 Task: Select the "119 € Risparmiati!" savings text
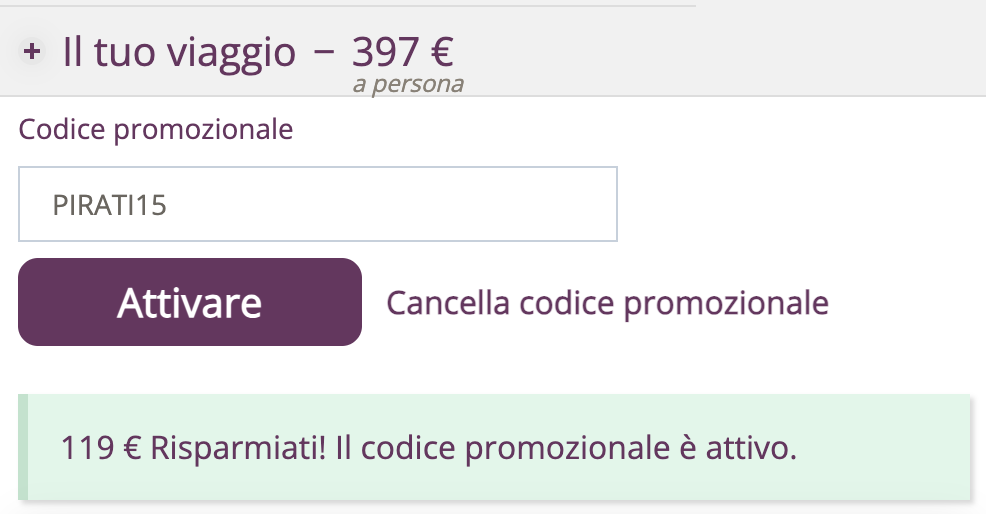click(194, 448)
